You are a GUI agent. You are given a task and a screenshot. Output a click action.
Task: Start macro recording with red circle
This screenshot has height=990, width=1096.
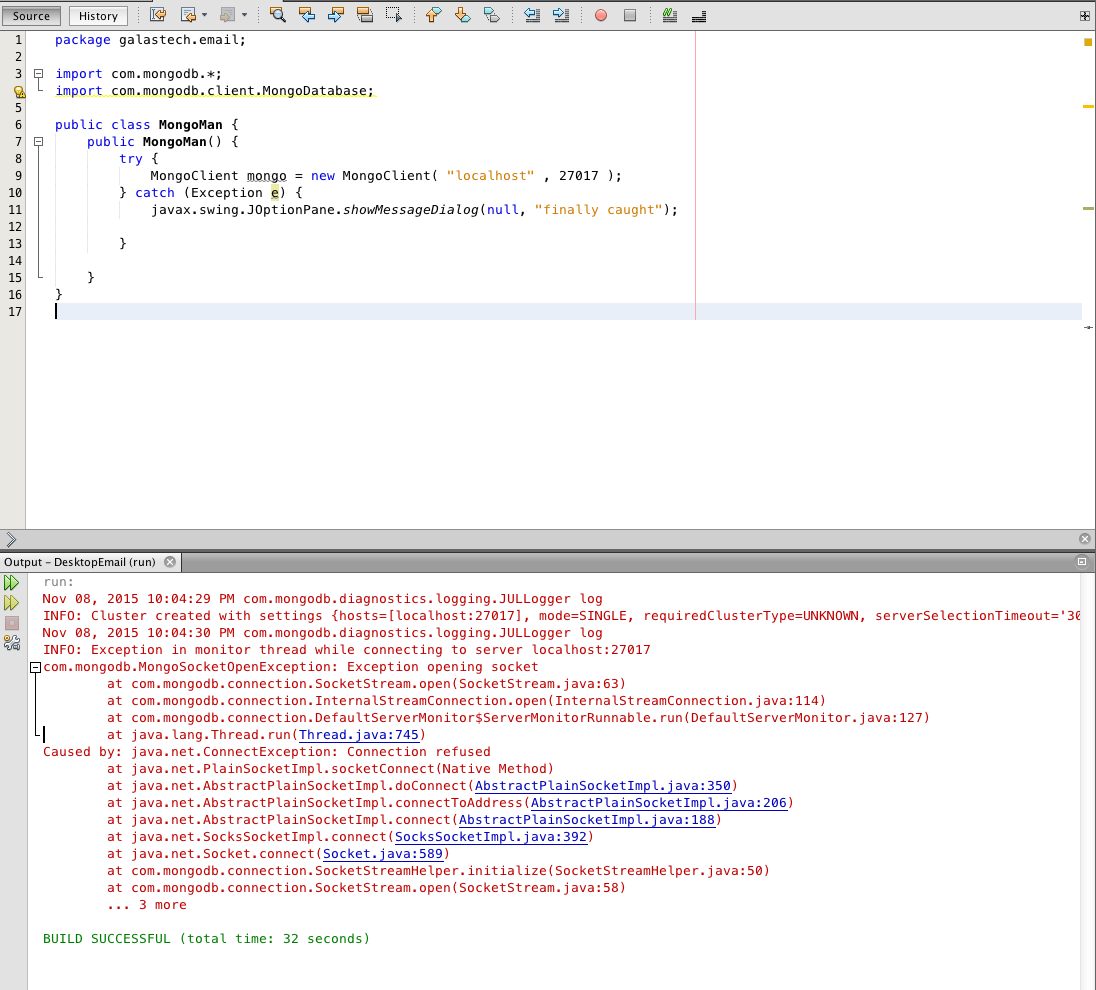(600, 15)
